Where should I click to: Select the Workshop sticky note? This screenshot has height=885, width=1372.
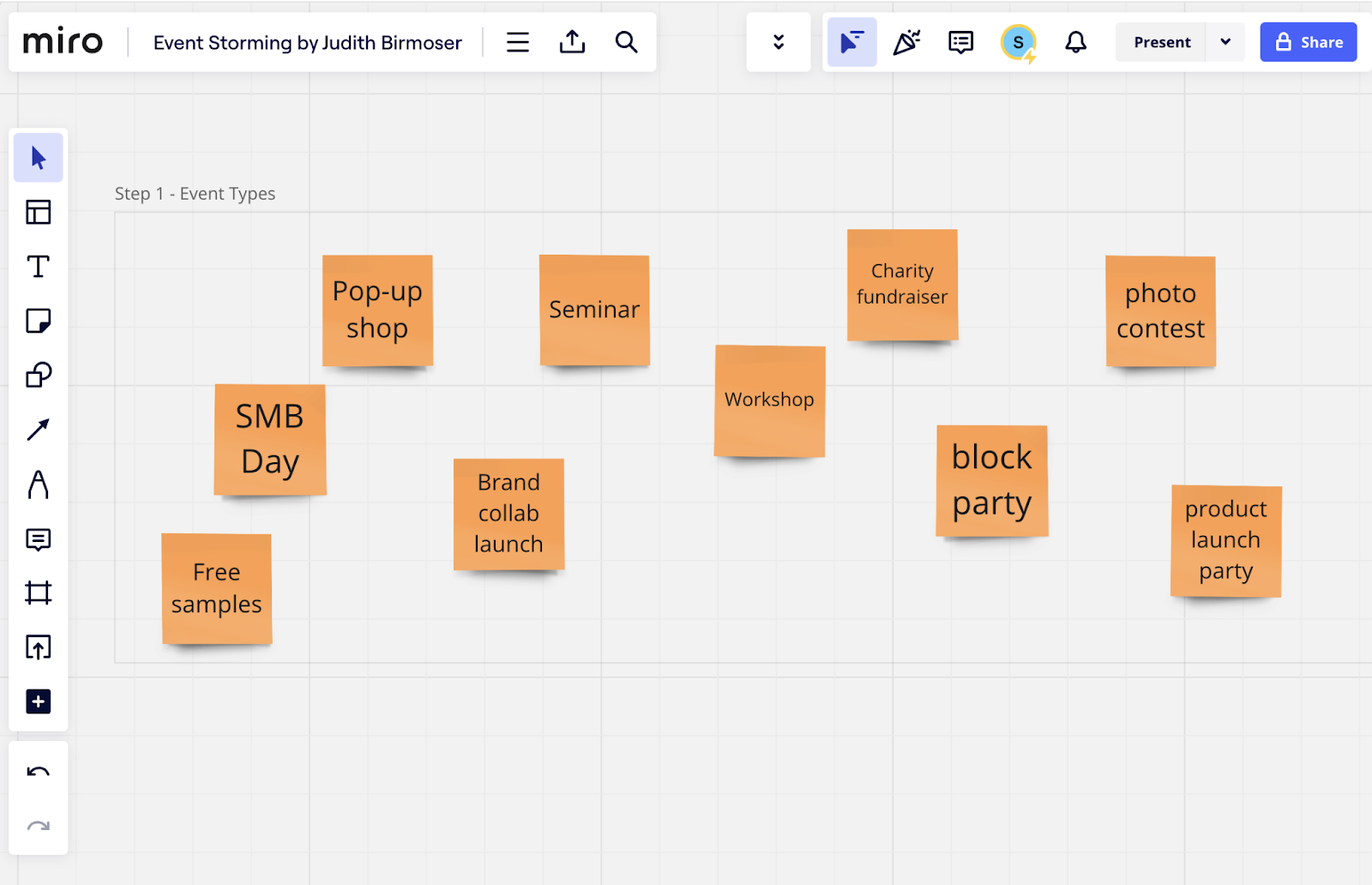[768, 400]
